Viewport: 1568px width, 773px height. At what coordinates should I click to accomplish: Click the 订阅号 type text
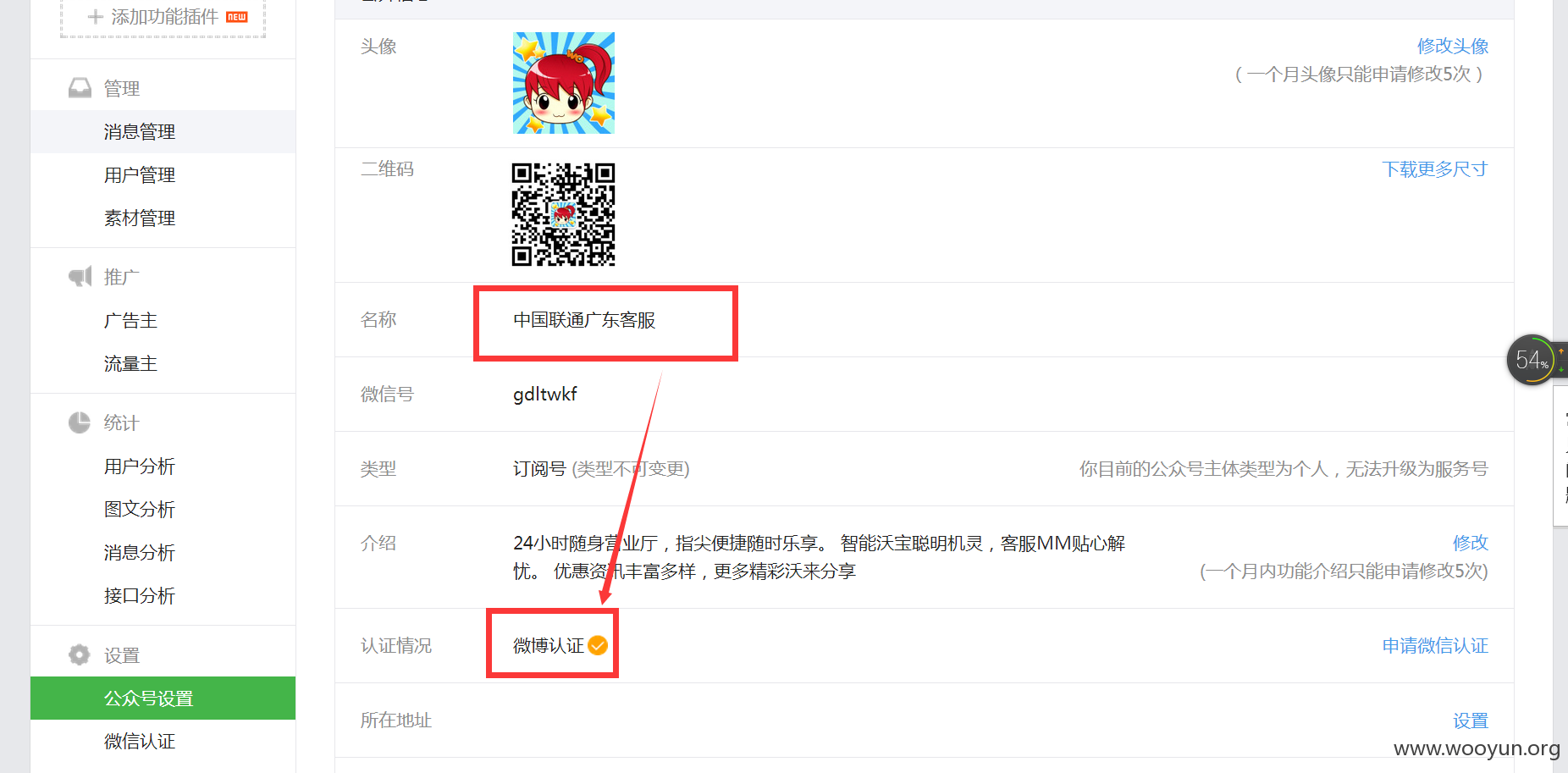[x=539, y=469]
